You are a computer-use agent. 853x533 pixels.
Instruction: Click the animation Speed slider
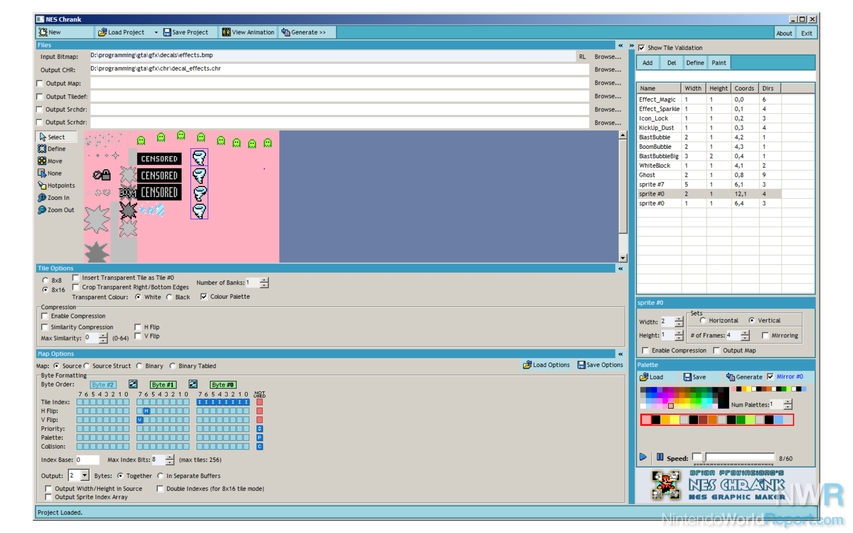733,457
